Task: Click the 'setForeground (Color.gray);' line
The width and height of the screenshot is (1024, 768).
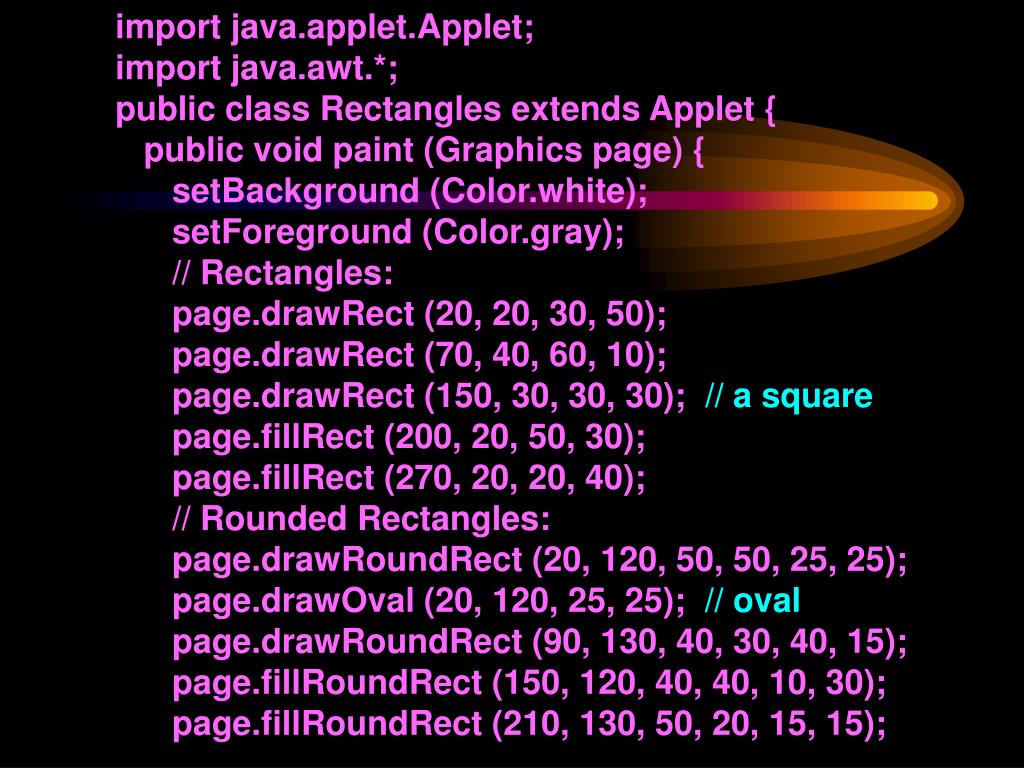Action: pyautogui.click(x=398, y=233)
